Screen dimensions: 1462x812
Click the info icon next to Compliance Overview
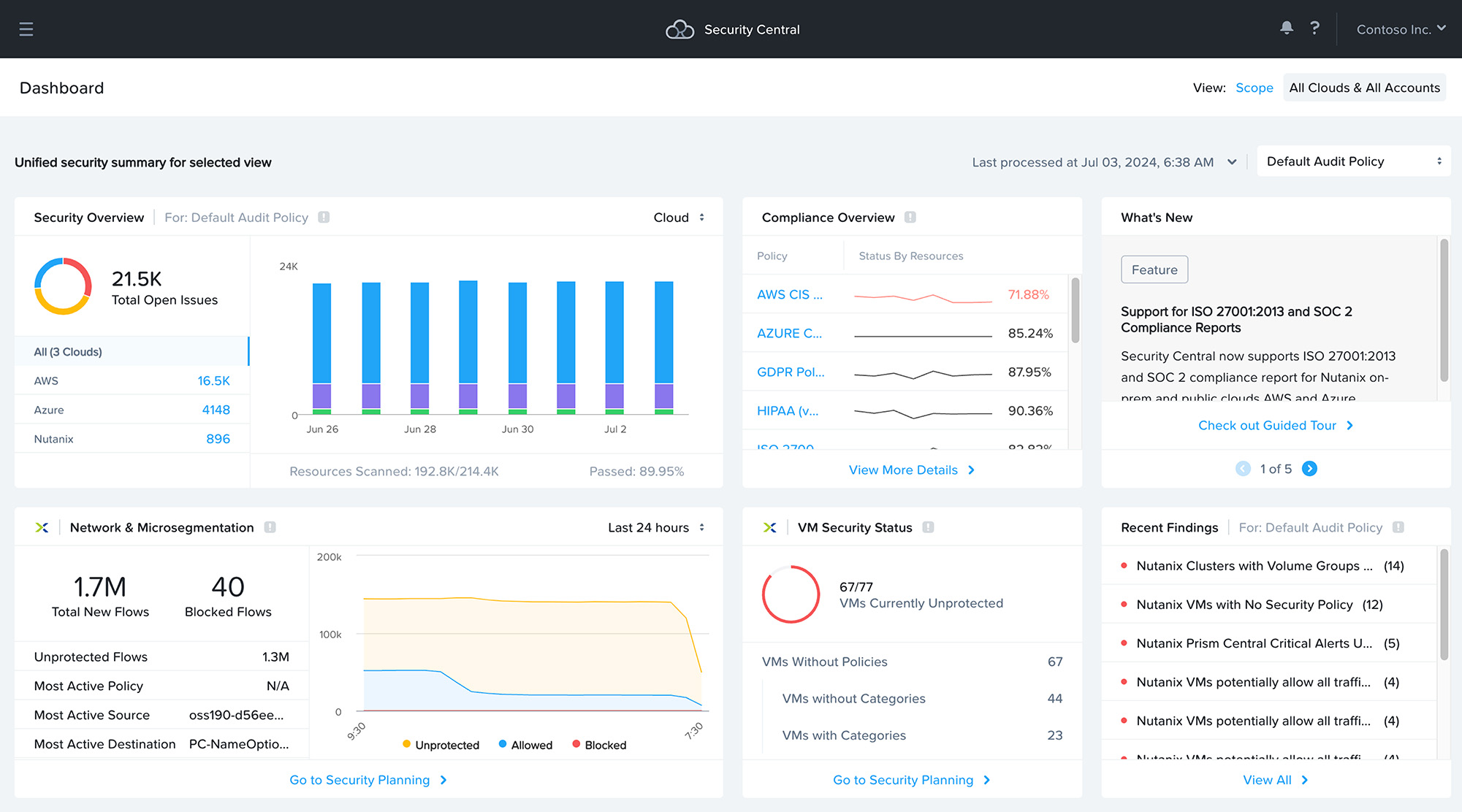[910, 217]
